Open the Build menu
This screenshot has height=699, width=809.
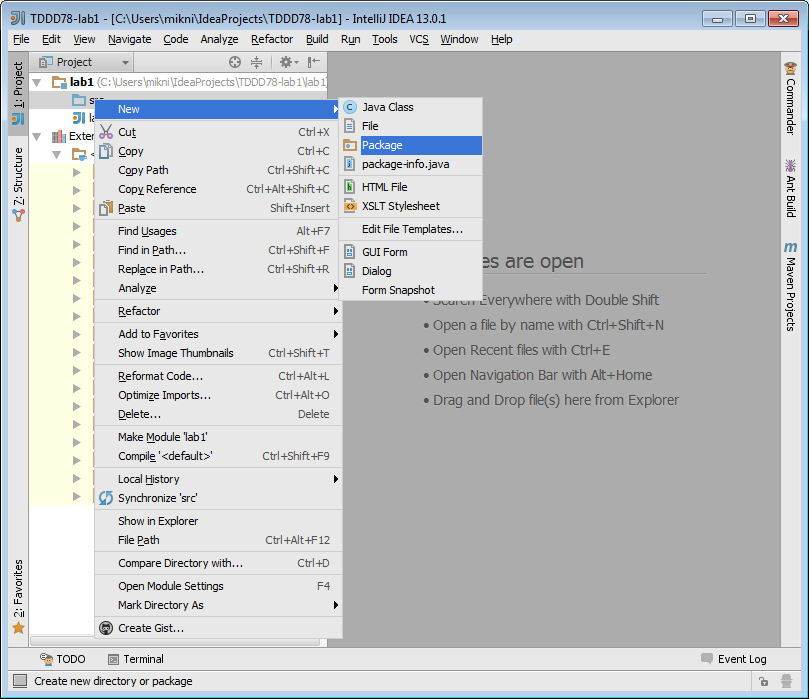(x=317, y=39)
